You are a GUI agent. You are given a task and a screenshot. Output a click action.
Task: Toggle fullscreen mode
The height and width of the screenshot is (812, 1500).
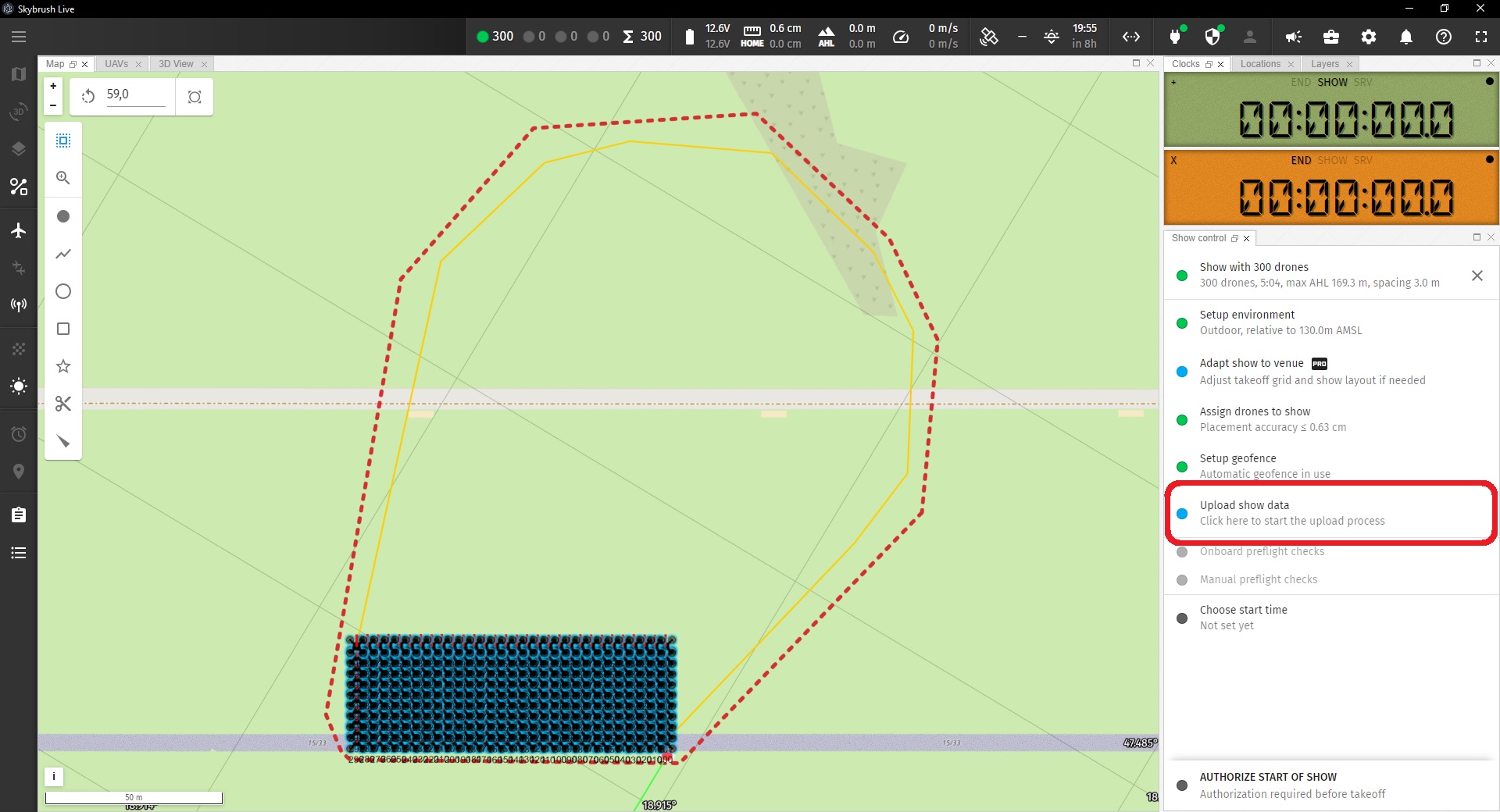(x=1481, y=37)
